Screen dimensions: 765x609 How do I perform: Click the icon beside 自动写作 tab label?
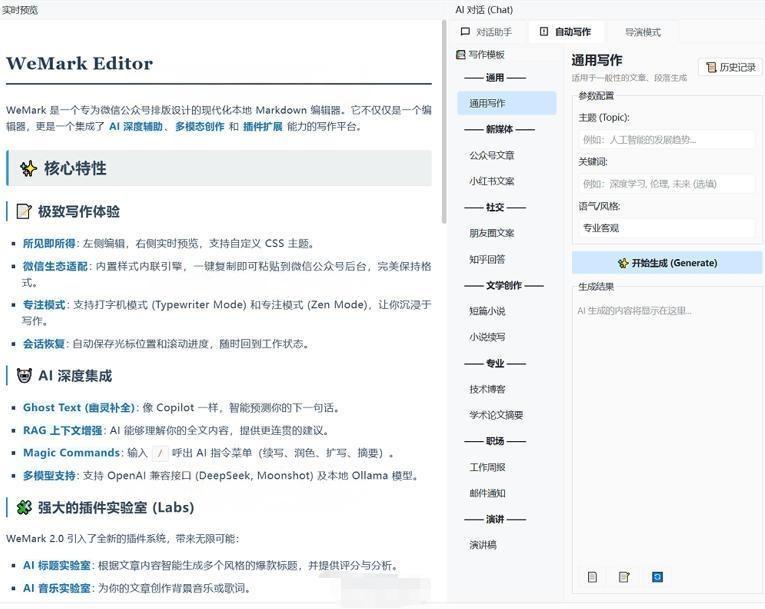click(544, 32)
